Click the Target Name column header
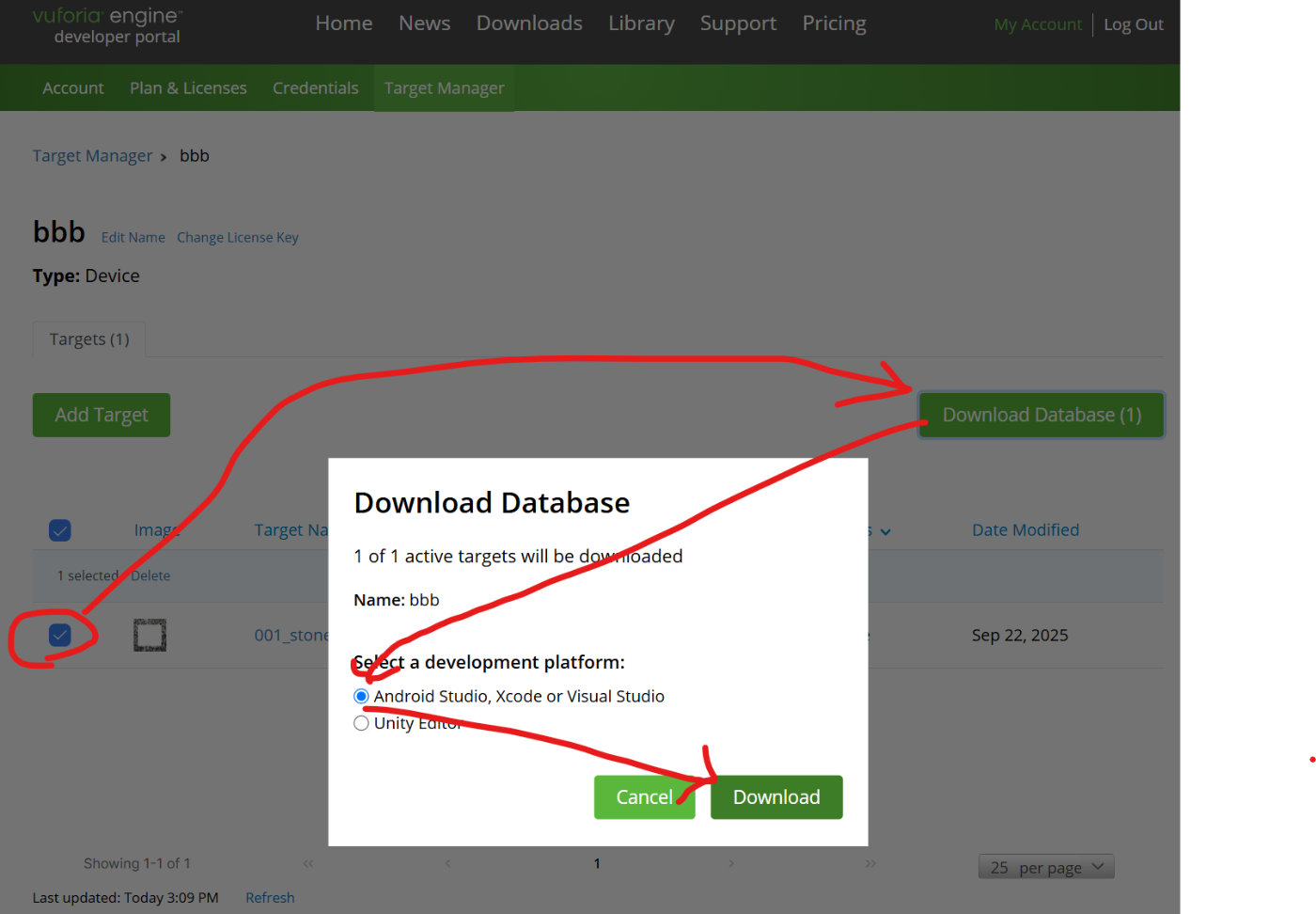 coord(291,530)
